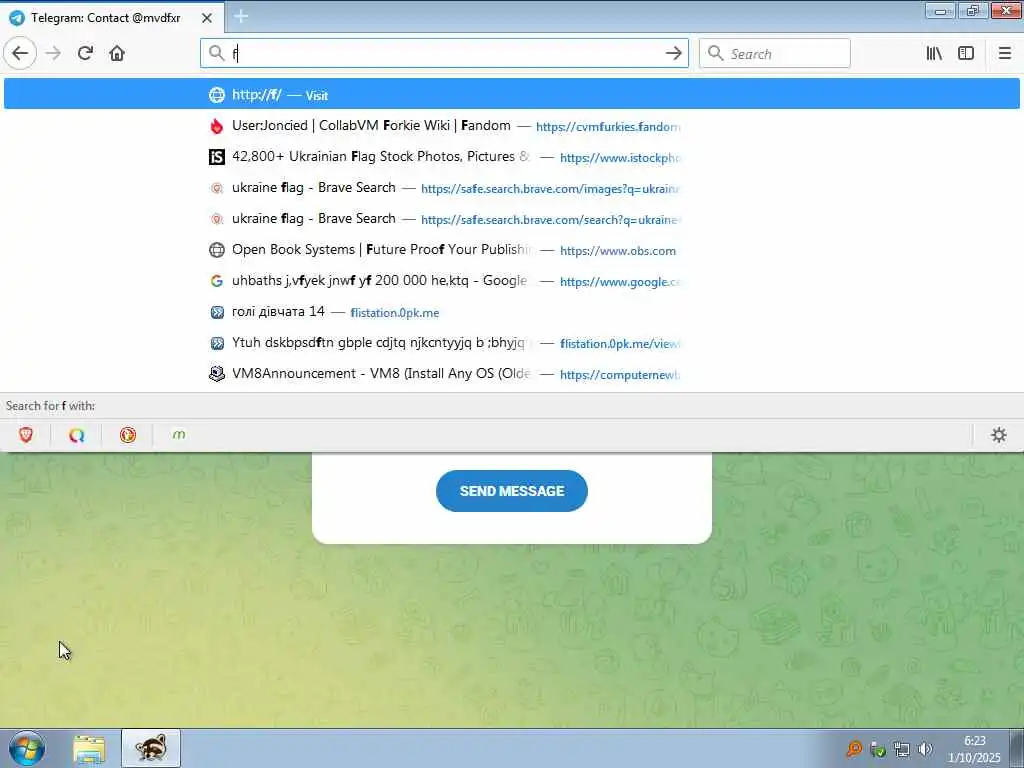1024x768 pixels.
Task: Click the iStock favicon in suggestions
Action: (216, 157)
